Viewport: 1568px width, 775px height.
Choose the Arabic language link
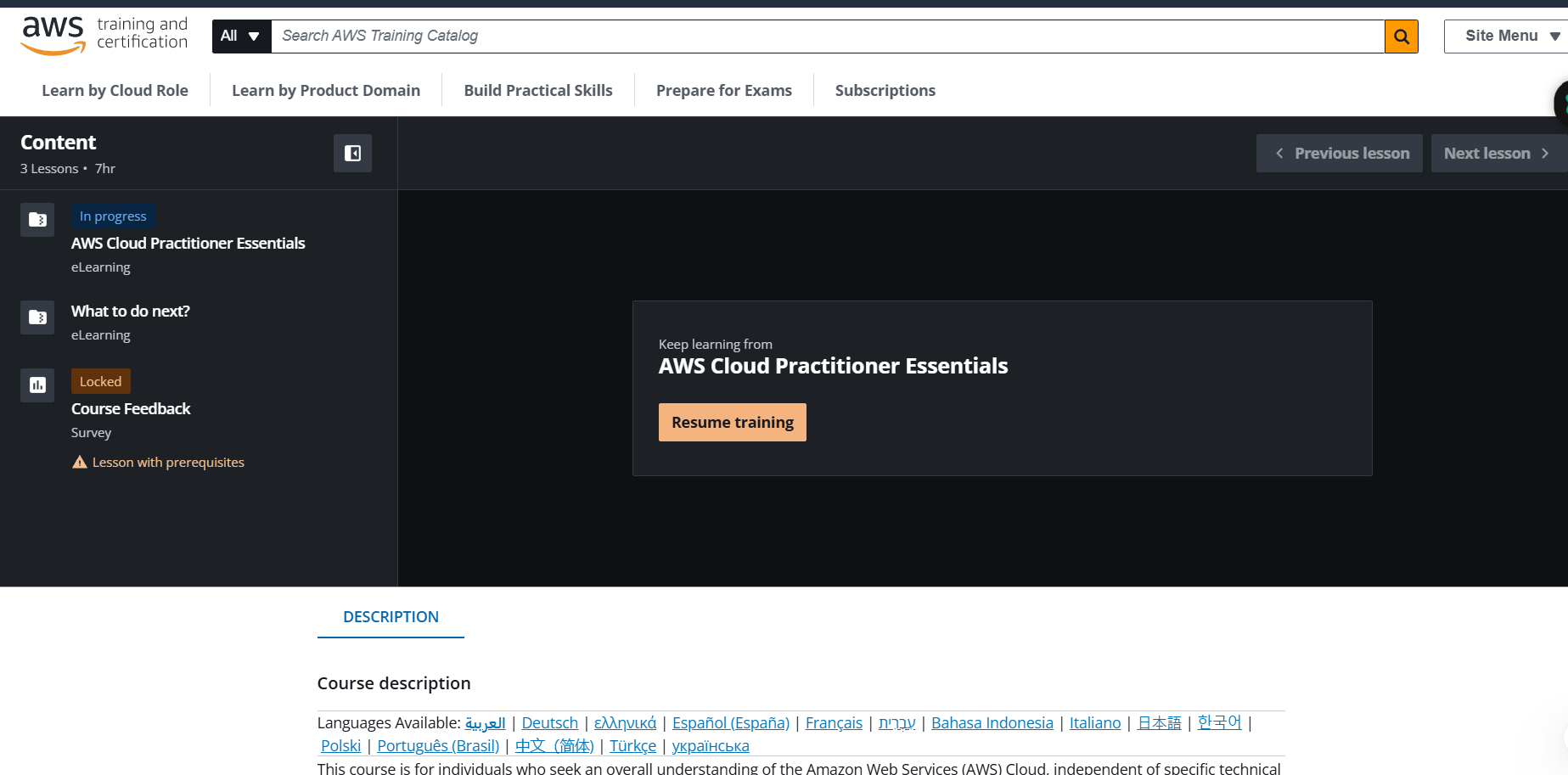[486, 722]
